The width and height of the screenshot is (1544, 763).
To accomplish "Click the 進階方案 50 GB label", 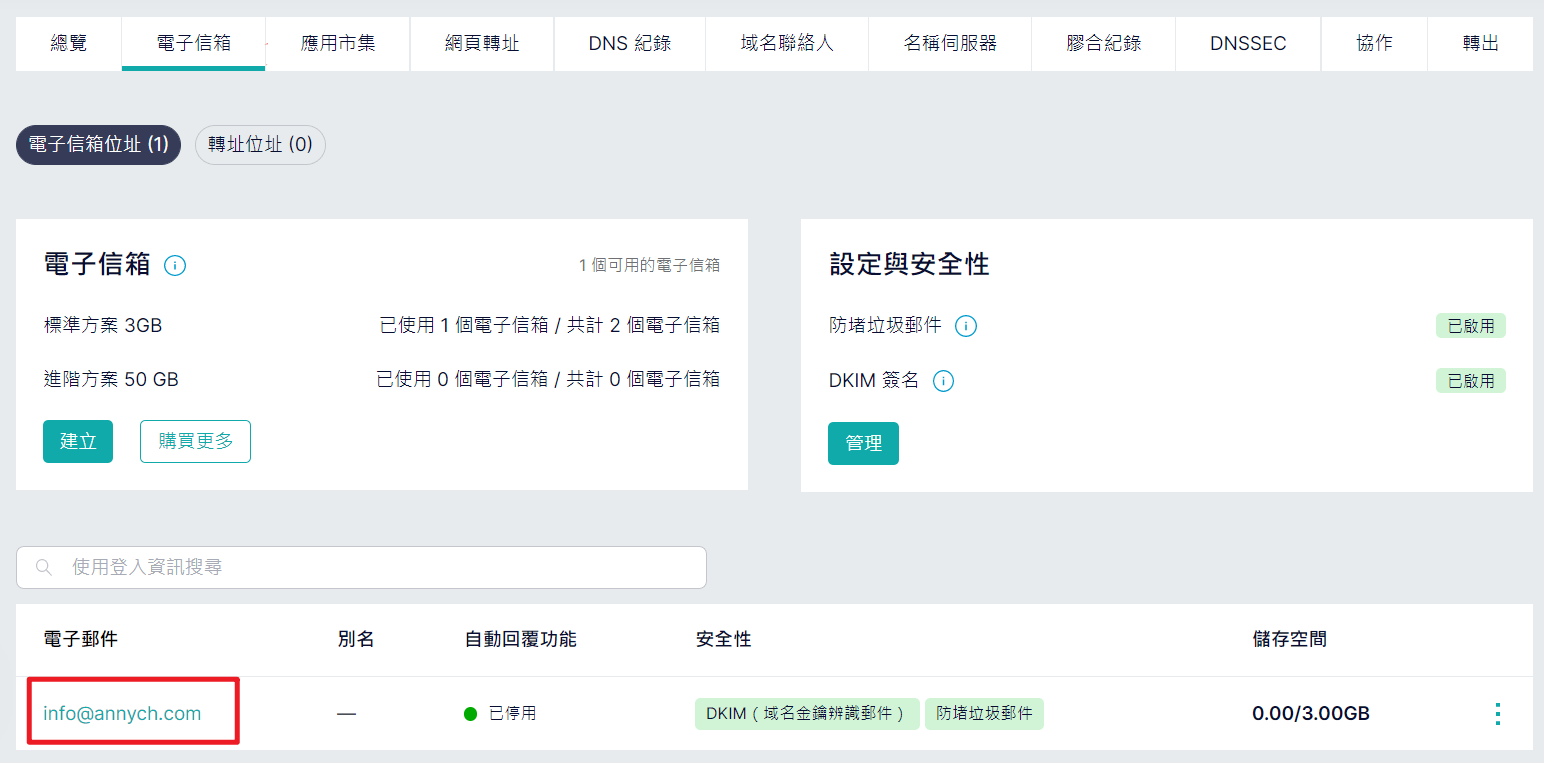I will click(x=111, y=379).
